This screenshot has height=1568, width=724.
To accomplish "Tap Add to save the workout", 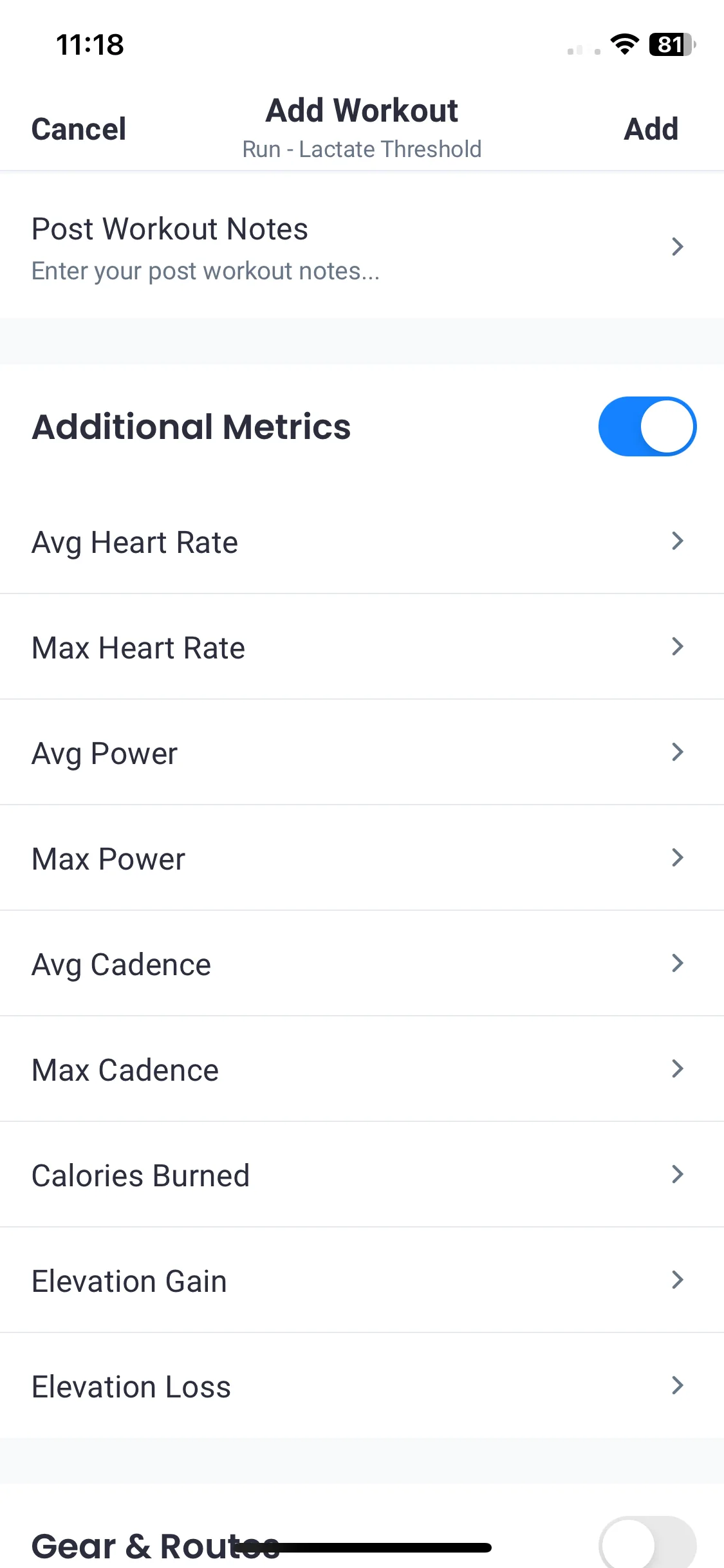I will click(x=651, y=129).
